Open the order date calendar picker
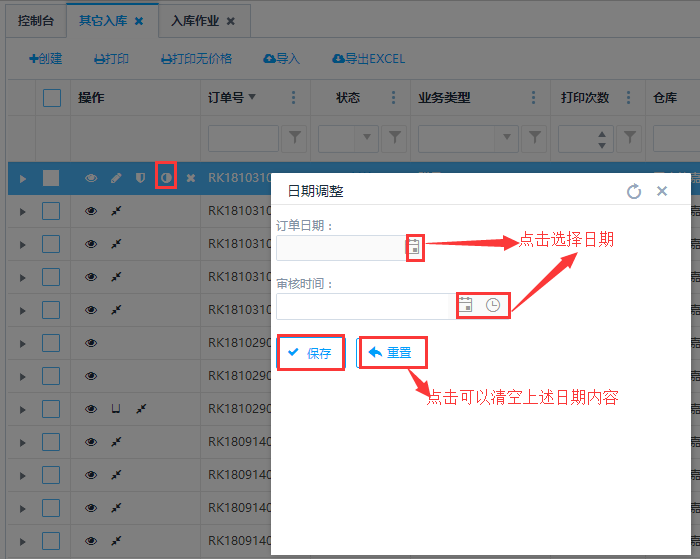 tap(415, 247)
